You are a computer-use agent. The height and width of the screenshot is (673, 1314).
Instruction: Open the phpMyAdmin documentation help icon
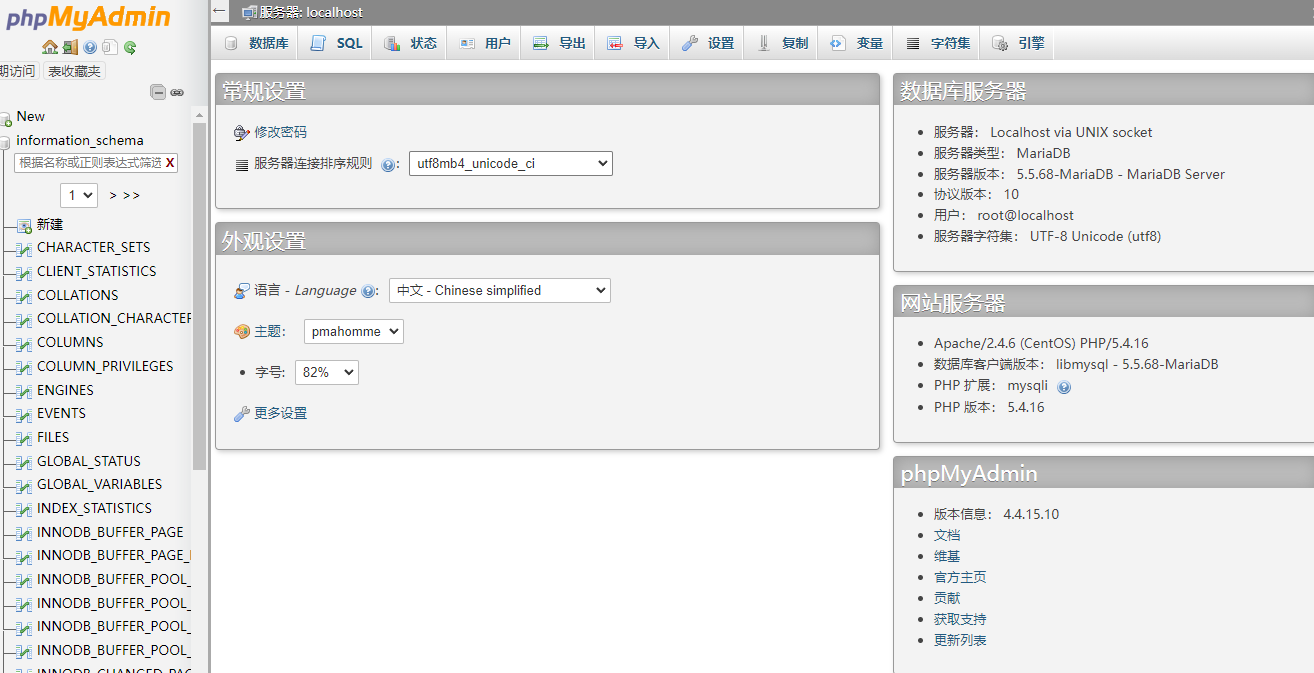[90, 47]
